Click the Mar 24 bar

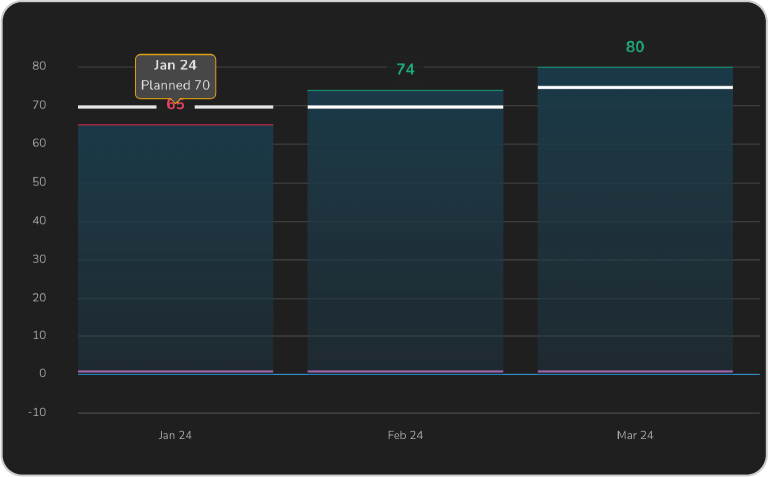tap(635, 230)
